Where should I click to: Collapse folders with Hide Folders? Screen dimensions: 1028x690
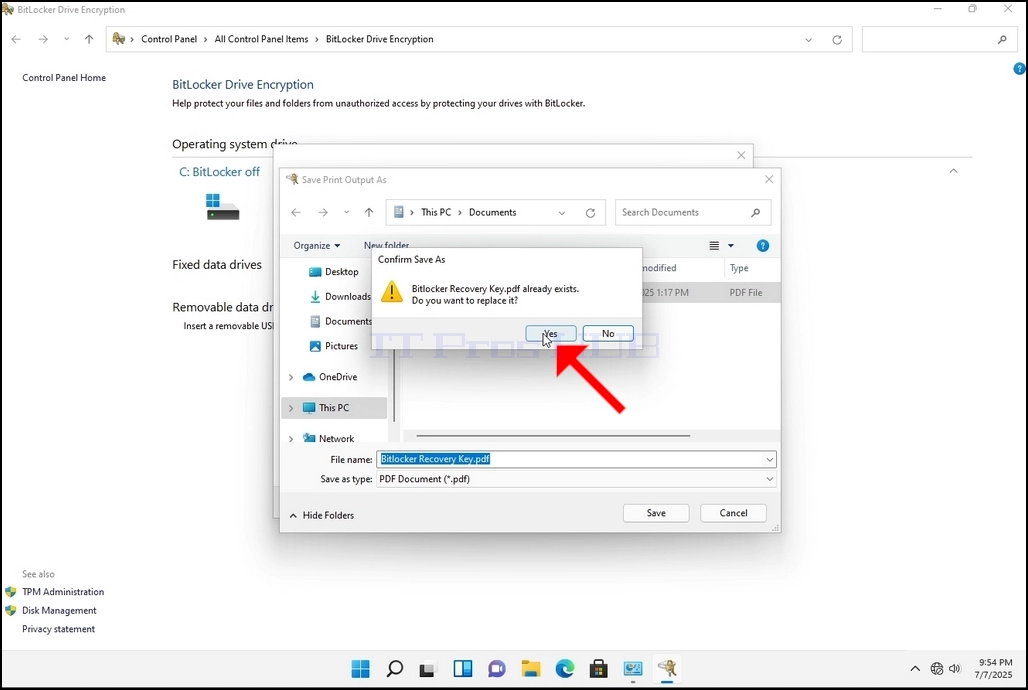coord(321,516)
